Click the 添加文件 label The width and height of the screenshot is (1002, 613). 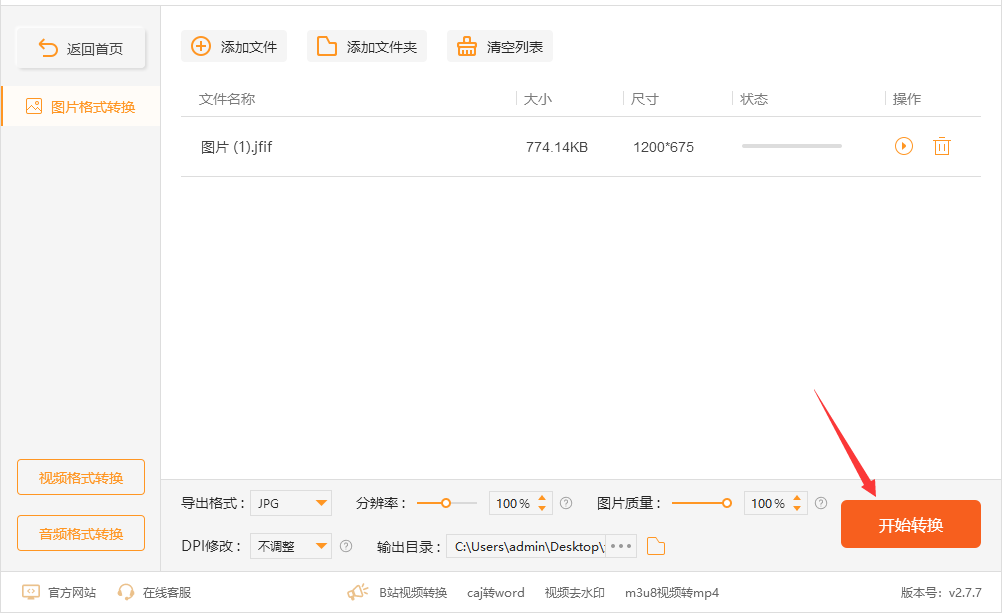click(249, 47)
